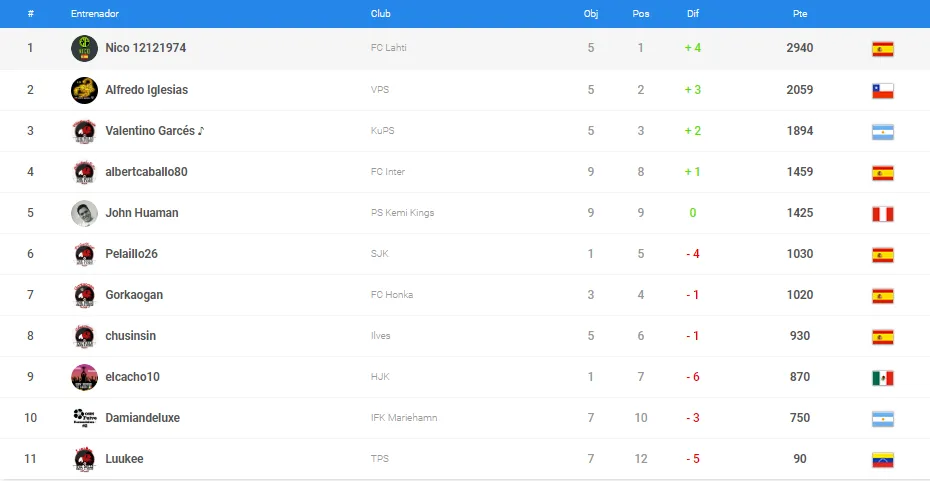Screen dimensions: 930x481
Task: Open Alfredo Iglesias's scorpion avatar
Action: 84,90
